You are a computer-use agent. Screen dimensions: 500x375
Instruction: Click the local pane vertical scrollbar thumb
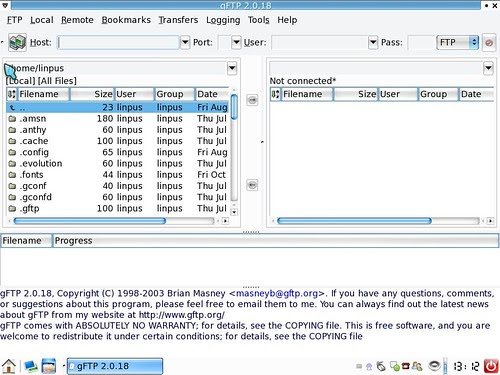(x=234, y=107)
